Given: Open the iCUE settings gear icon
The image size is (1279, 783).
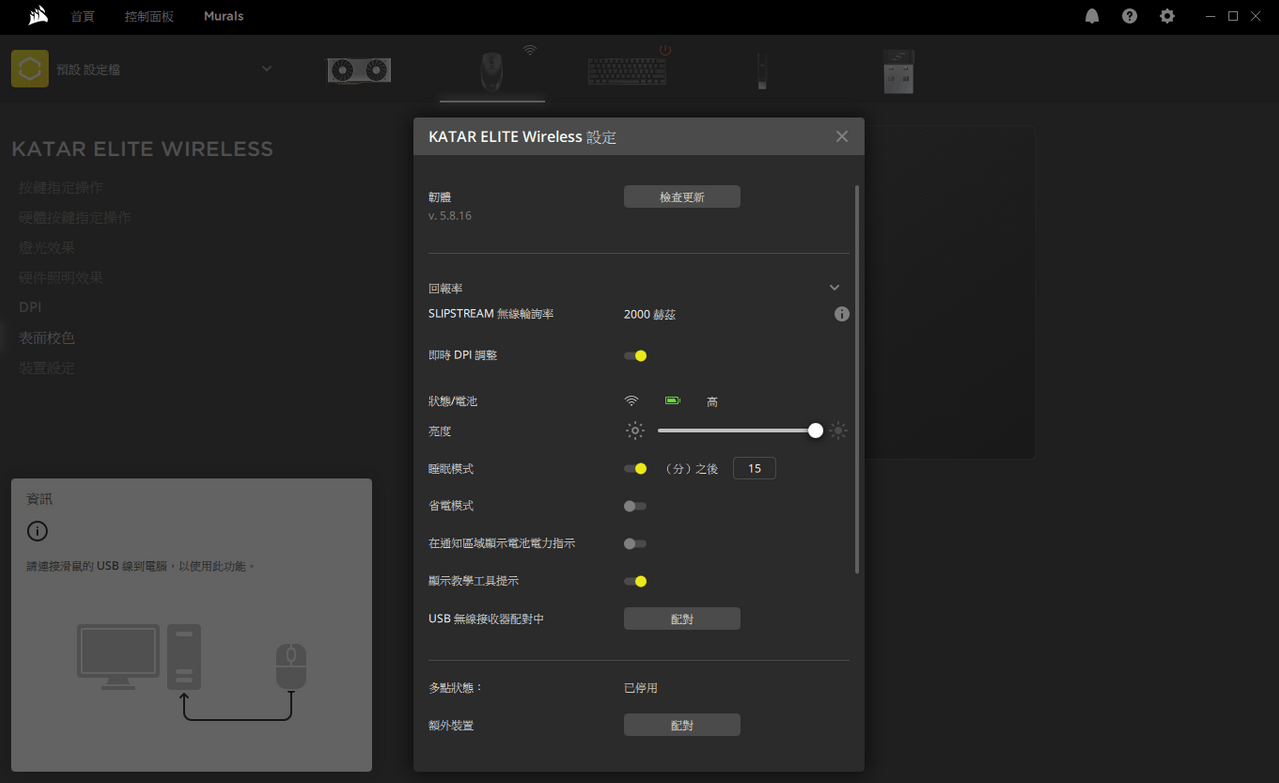Looking at the screenshot, I should click(x=1167, y=16).
